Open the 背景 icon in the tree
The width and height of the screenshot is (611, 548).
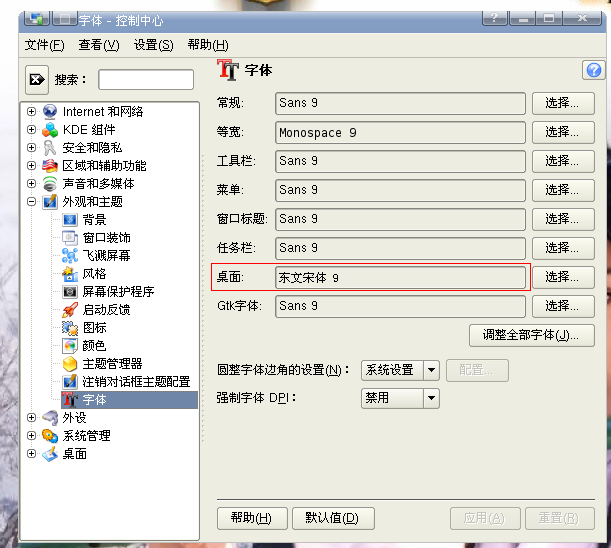coord(70,220)
